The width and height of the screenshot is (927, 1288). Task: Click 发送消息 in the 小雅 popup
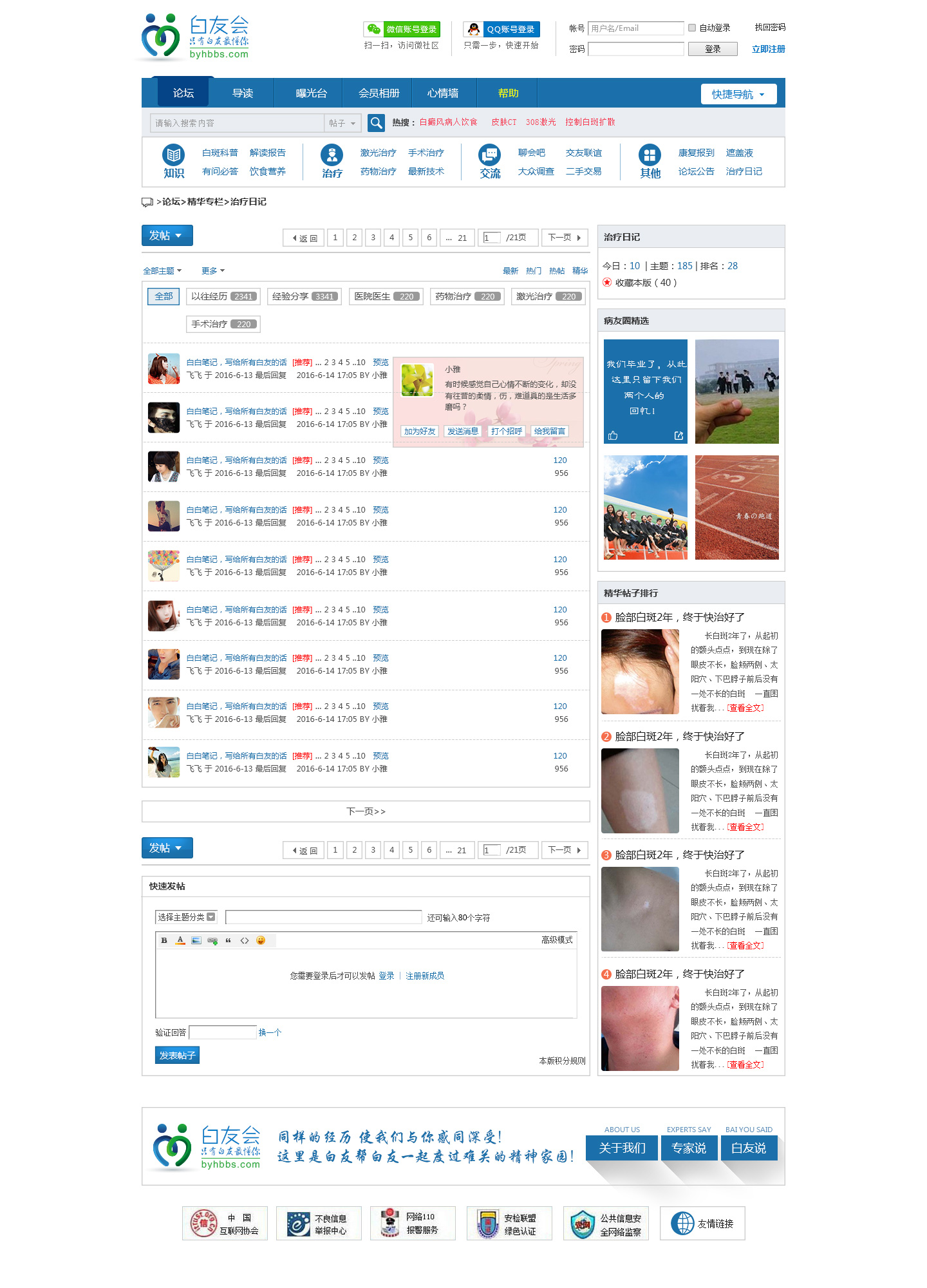click(463, 431)
